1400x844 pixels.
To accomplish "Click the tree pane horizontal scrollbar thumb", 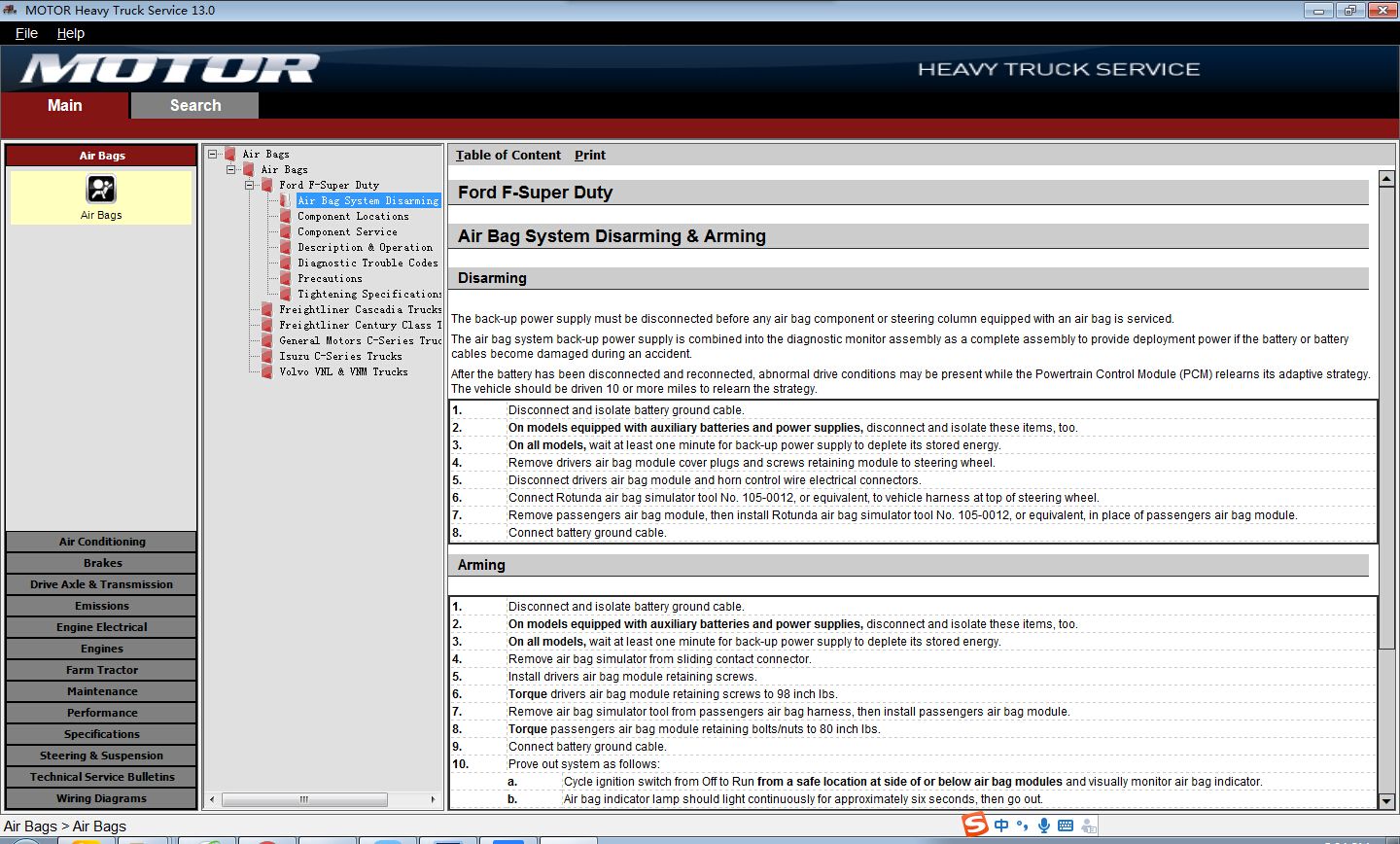I will coord(304,799).
